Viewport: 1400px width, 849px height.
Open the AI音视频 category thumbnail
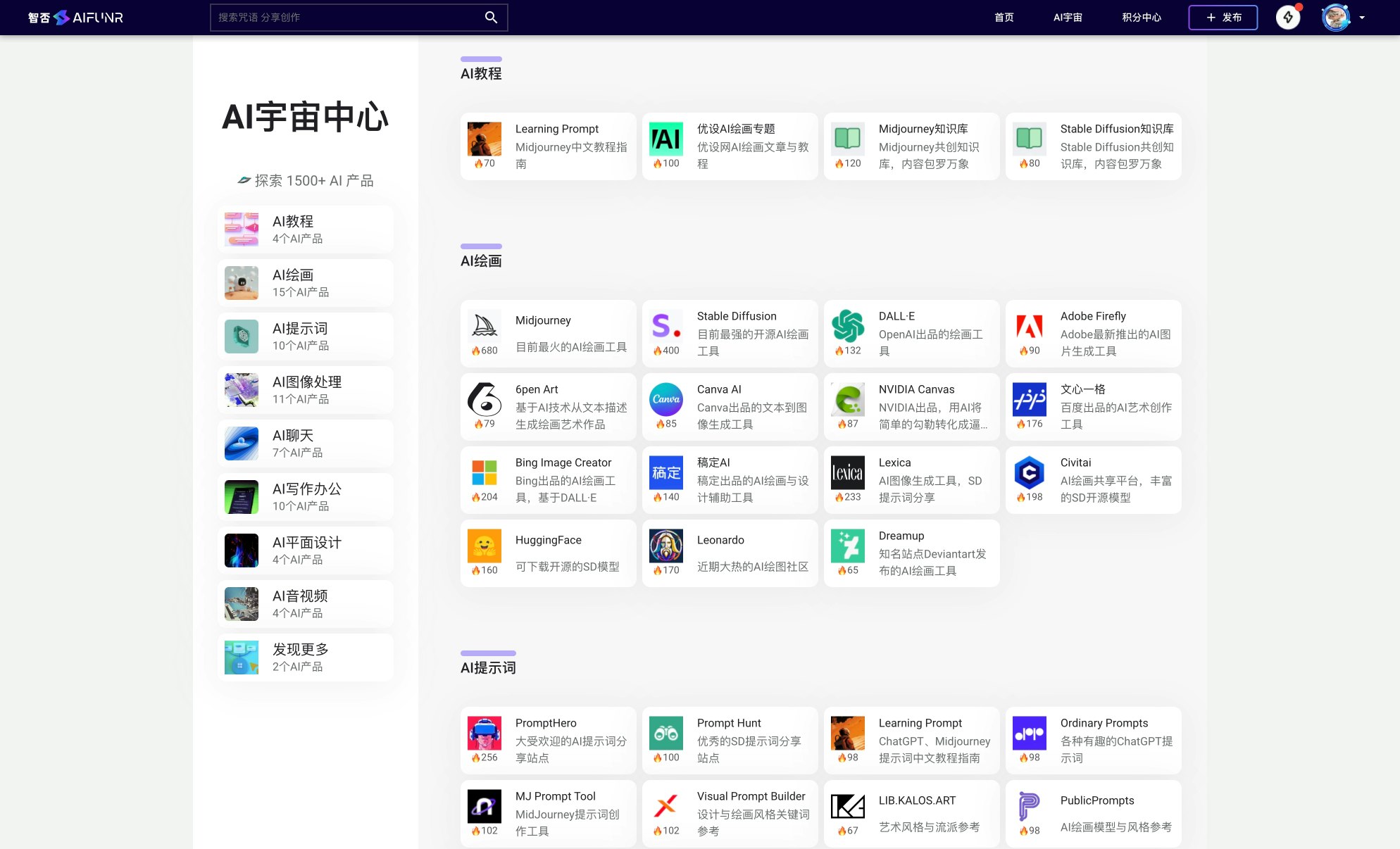point(242,604)
